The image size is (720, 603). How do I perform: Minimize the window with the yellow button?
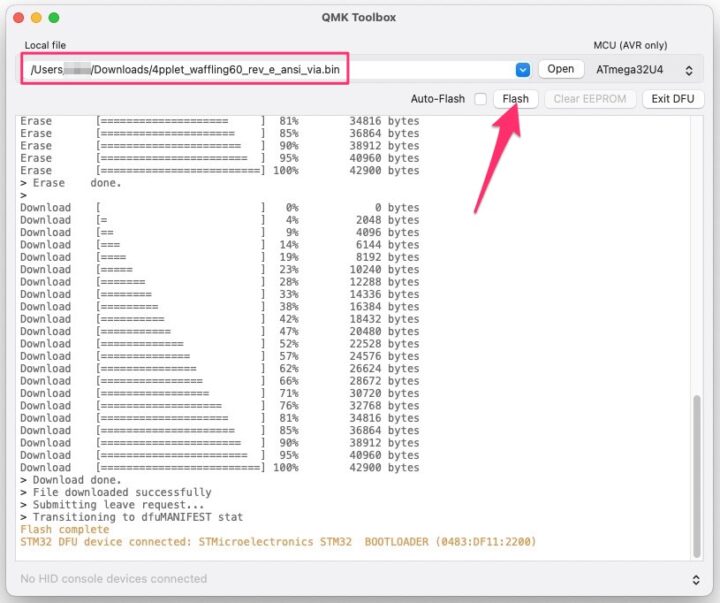pos(36,18)
